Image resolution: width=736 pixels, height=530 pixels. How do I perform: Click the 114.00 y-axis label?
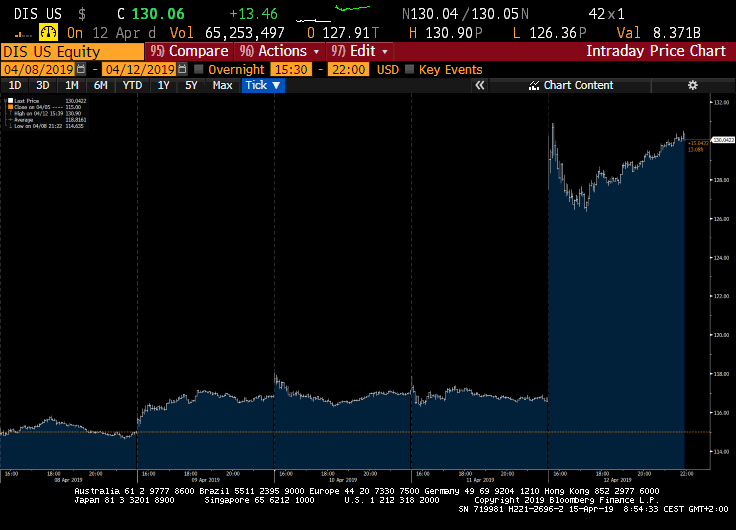721,452
